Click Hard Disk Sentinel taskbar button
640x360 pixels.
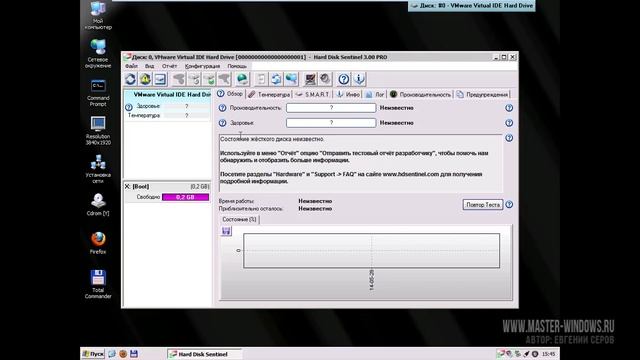(x=204, y=354)
